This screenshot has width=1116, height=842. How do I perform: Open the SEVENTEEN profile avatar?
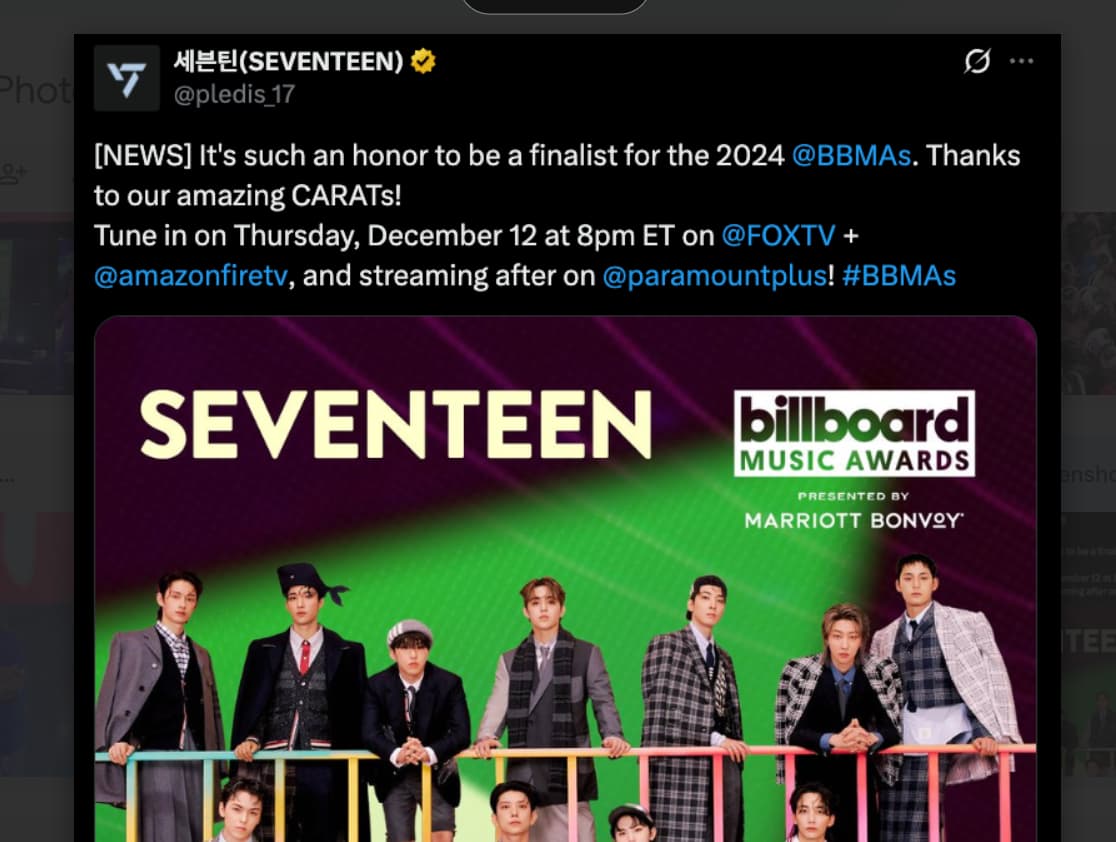tap(127, 78)
